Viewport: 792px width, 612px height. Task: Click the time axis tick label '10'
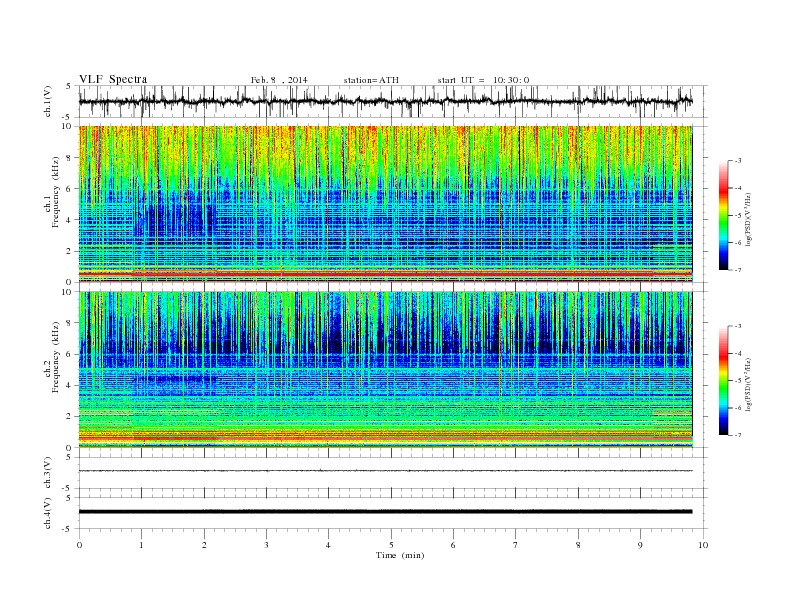tap(703, 545)
